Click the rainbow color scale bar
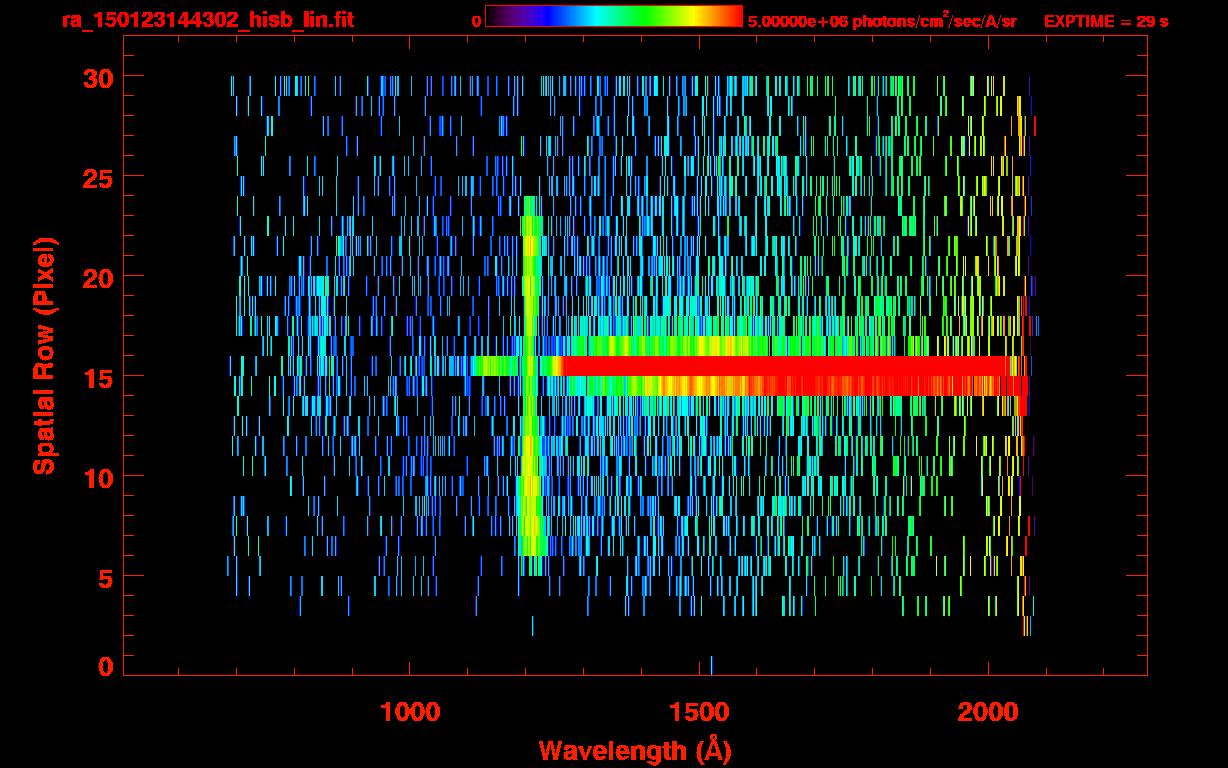The height and width of the screenshot is (768, 1228). tap(614, 17)
